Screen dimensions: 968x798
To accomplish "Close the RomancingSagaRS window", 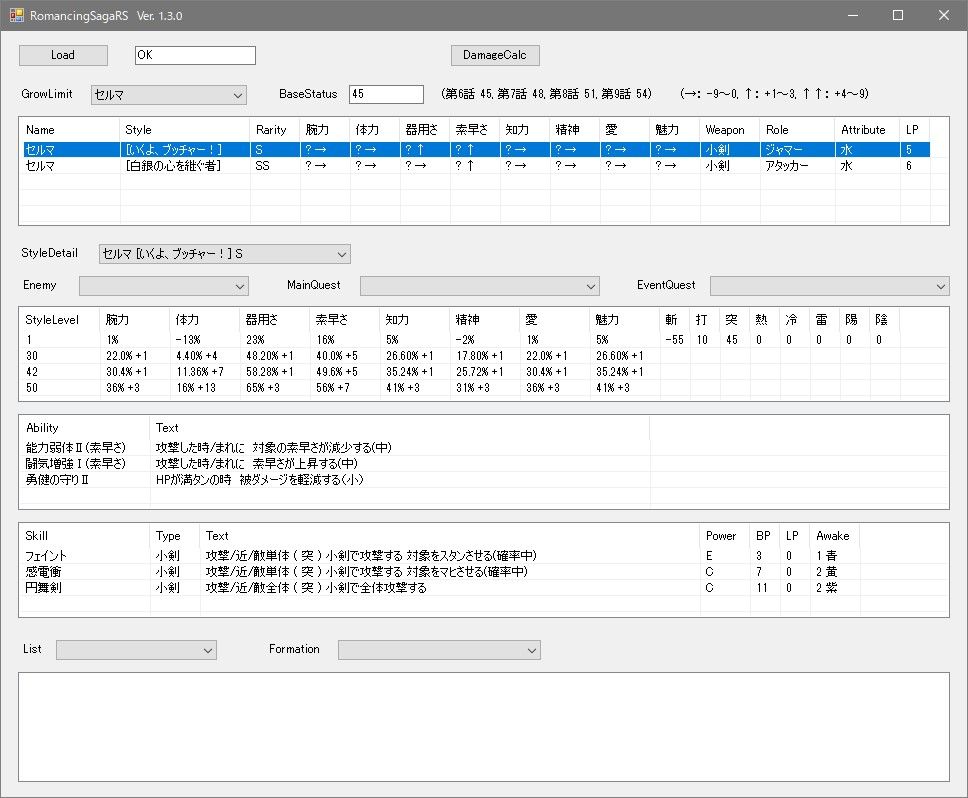I will [944, 15].
